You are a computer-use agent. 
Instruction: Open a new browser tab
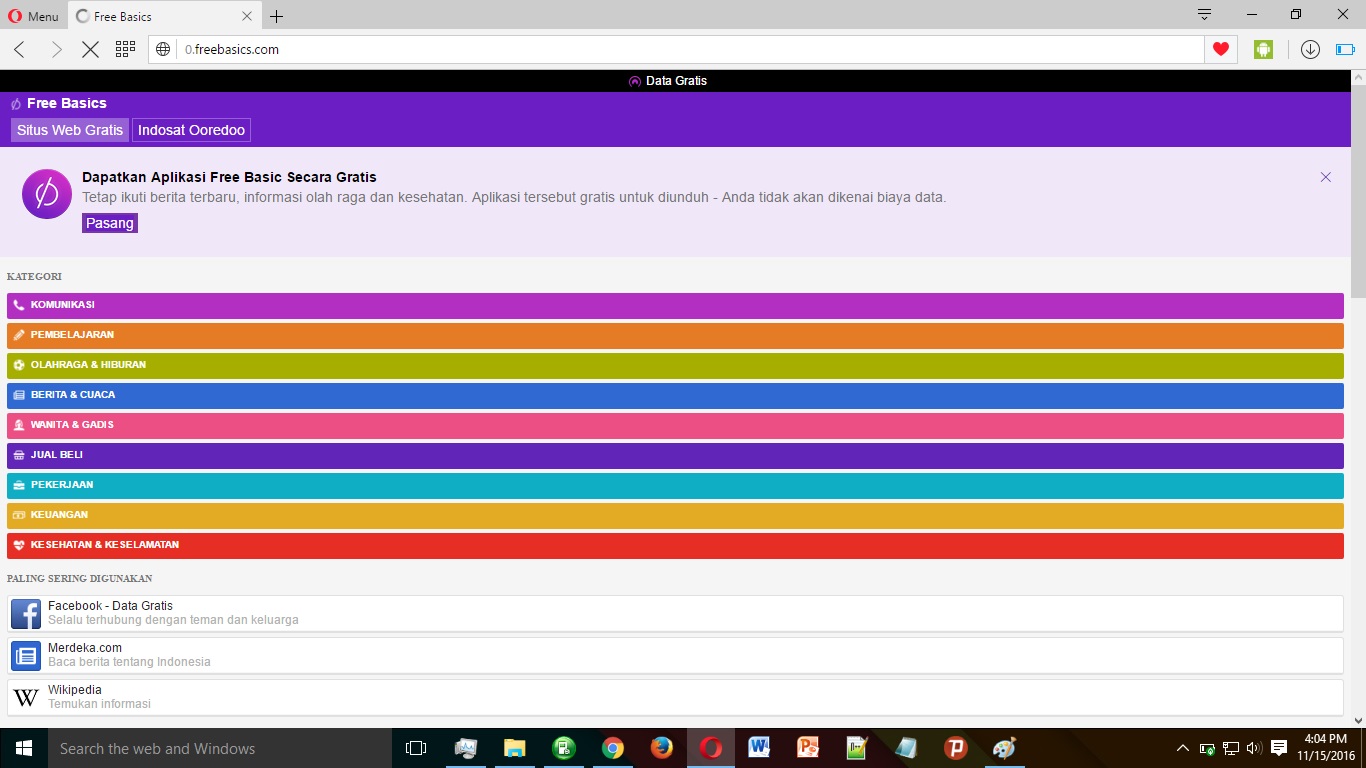(x=277, y=15)
